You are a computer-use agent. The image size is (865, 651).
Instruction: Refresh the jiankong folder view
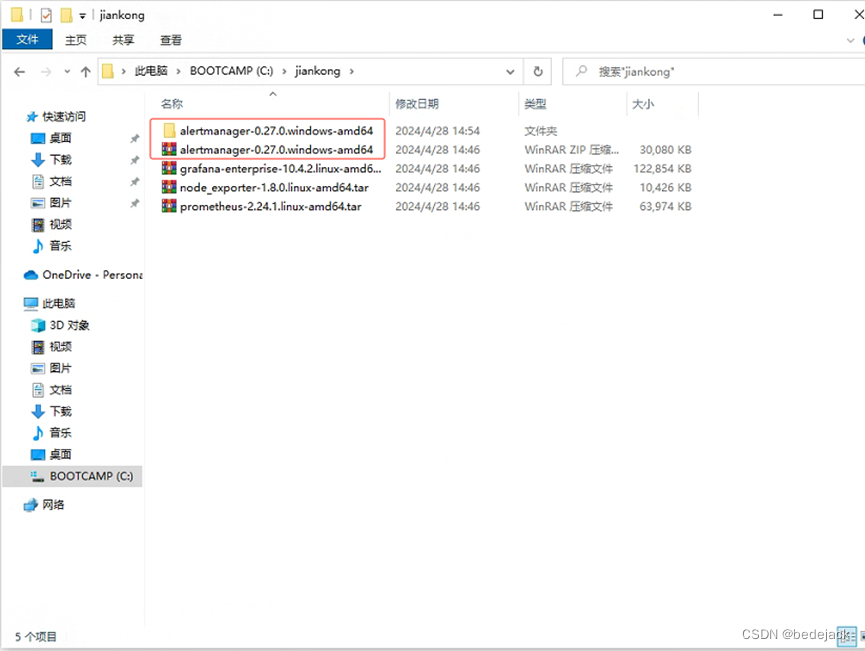538,71
